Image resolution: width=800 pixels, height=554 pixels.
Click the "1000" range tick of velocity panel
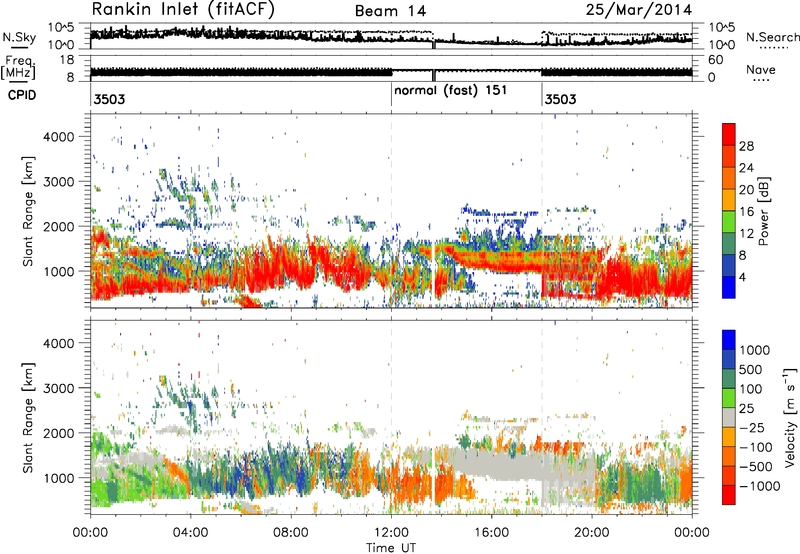(x=58, y=478)
